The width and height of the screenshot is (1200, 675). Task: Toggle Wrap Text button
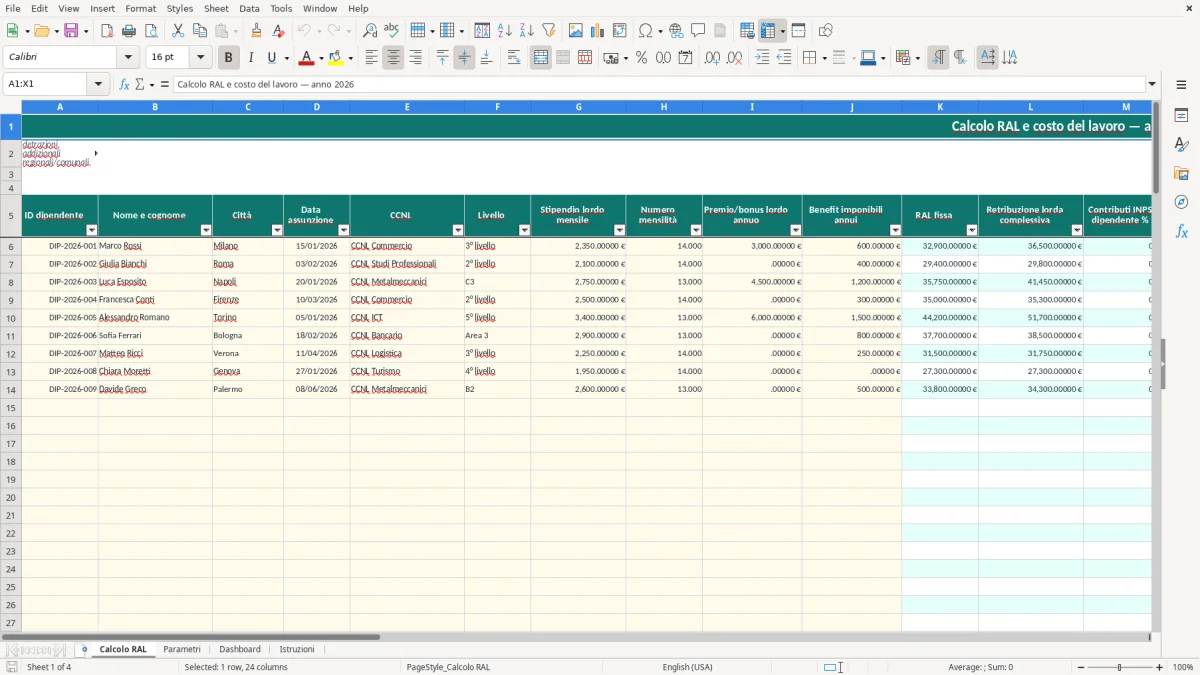tap(514, 58)
